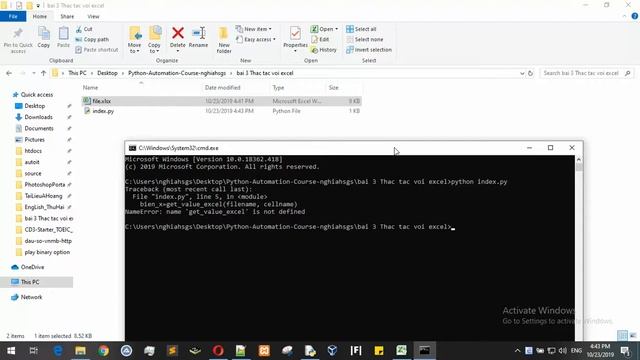Click the Explorer help icon
Viewport: 640px width, 360px height.
pos(635,16)
